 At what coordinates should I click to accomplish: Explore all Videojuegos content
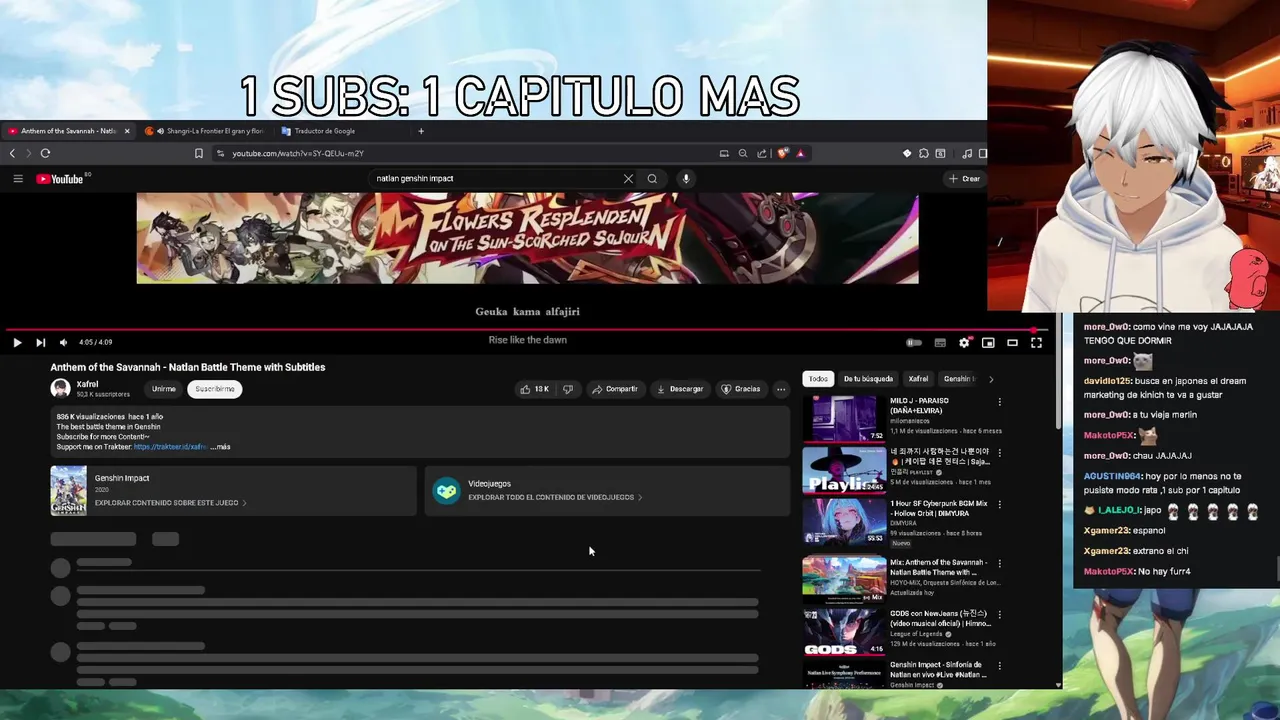tap(607, 490)
